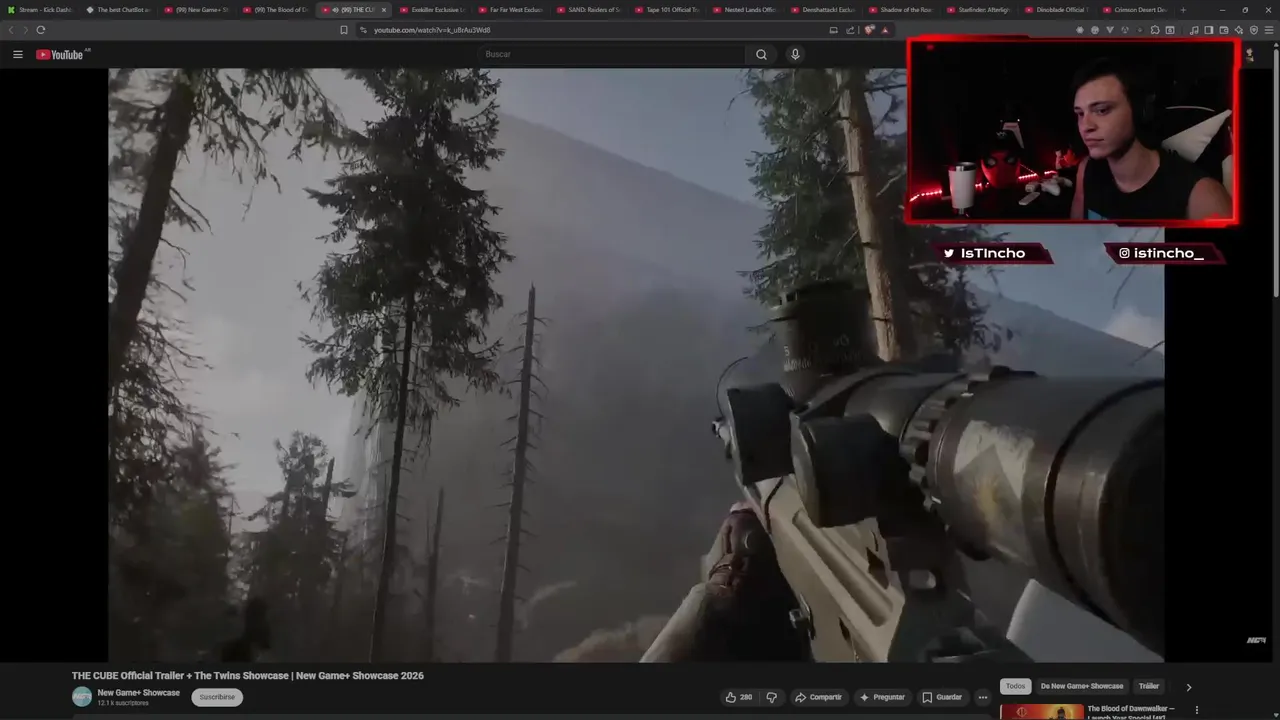The height and width of the screenshot is (720, 1280).
Task: Click the cast screen icon in address bar
Action: 833,30
